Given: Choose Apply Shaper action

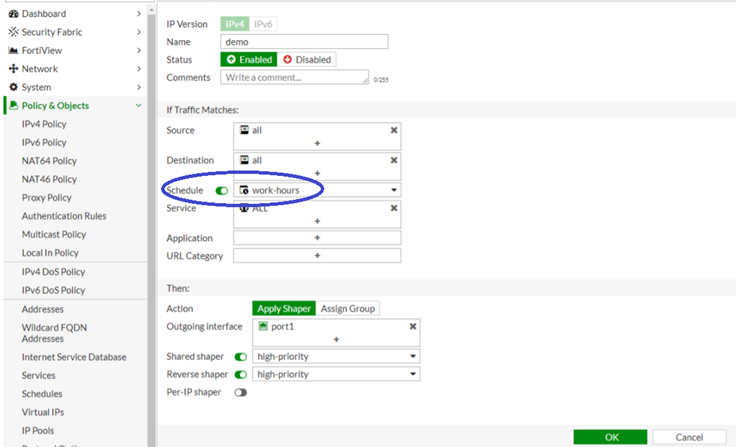Looking at the screenshot, I should tap(284, 308).
